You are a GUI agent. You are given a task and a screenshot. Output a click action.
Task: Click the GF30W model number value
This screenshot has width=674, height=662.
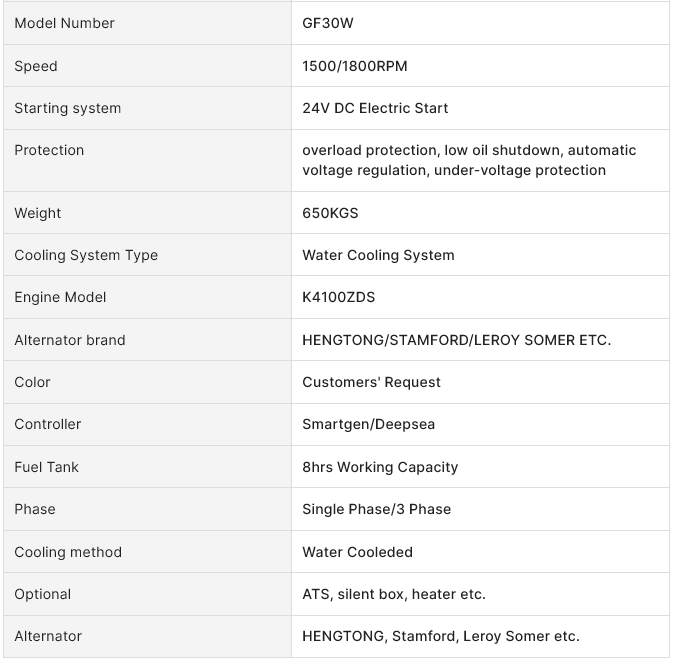point(328,23)
